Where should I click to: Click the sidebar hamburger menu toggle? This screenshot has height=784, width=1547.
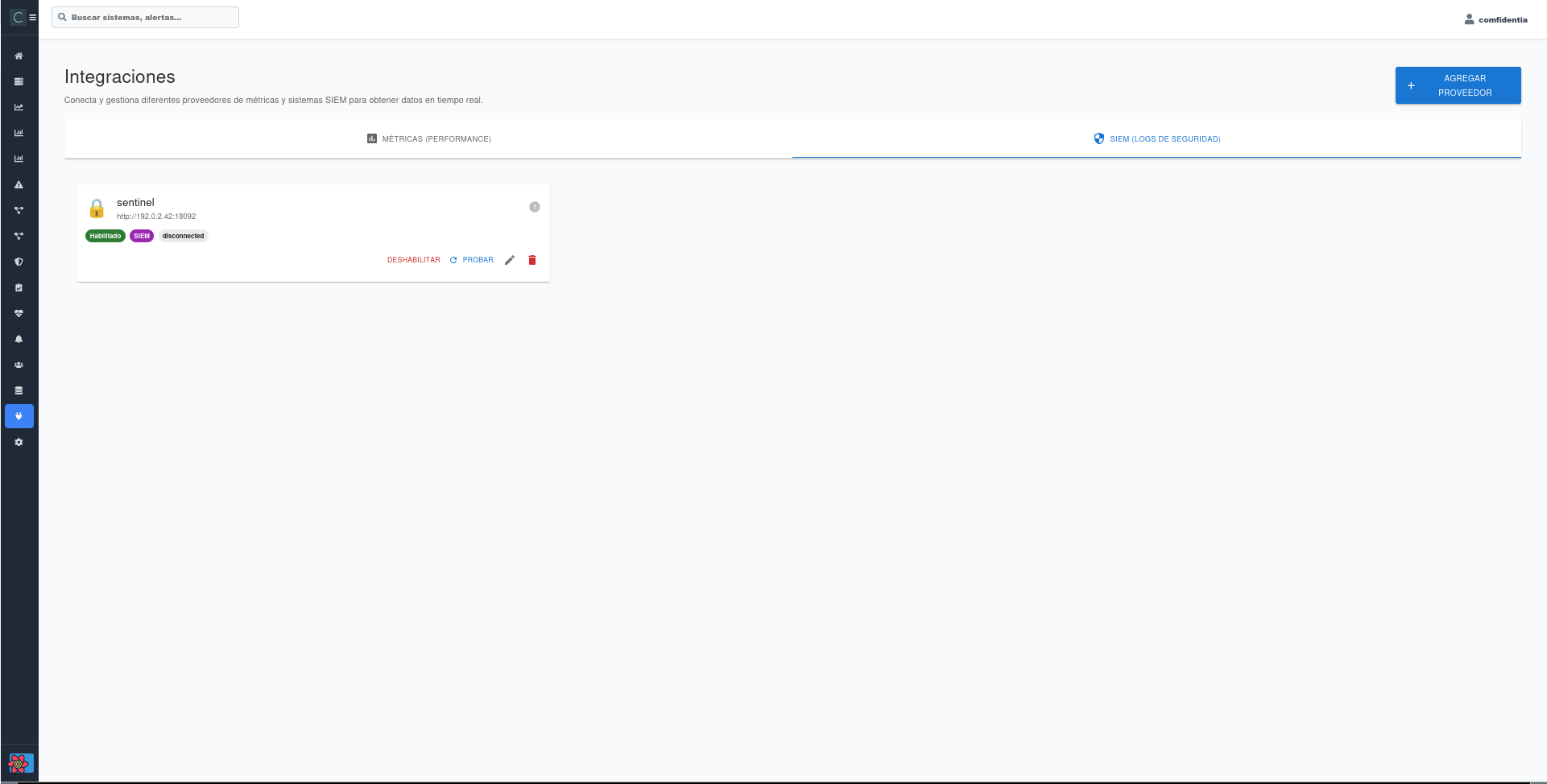tap(33, 16)
